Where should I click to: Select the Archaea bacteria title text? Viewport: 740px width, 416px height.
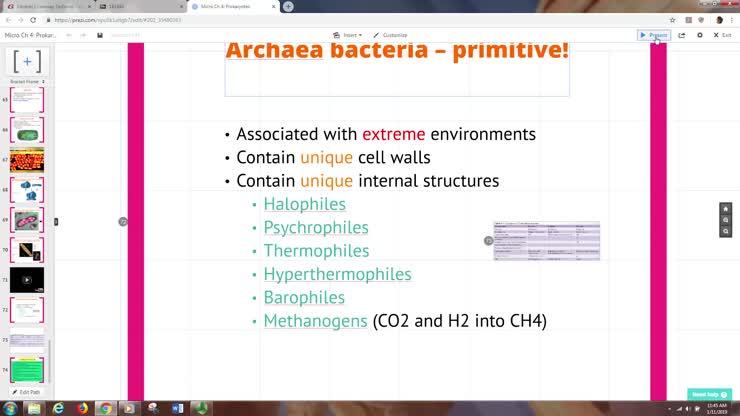click(397, 50)
